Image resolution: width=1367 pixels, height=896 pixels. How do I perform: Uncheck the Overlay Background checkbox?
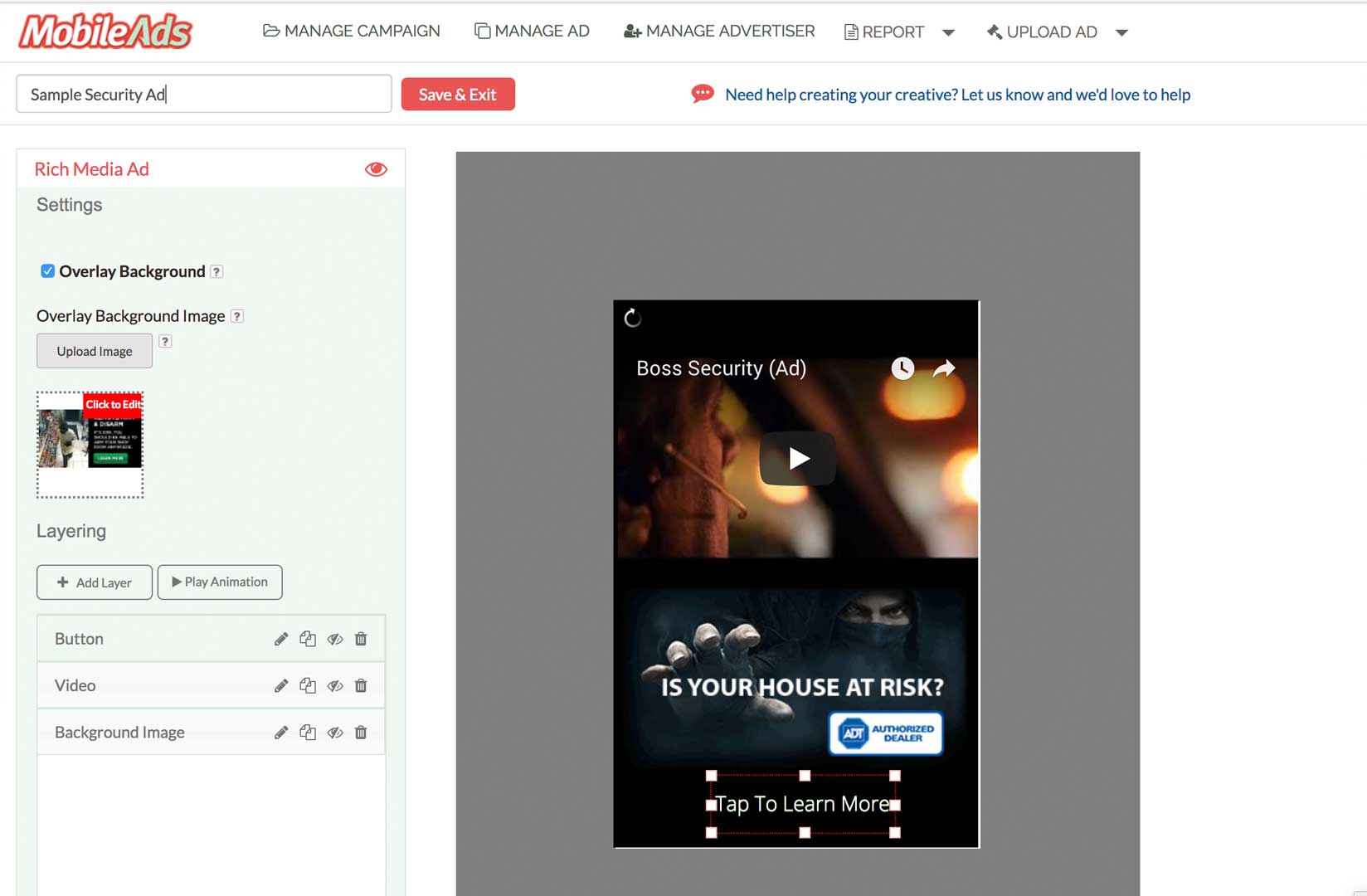[x=48, y=271]
